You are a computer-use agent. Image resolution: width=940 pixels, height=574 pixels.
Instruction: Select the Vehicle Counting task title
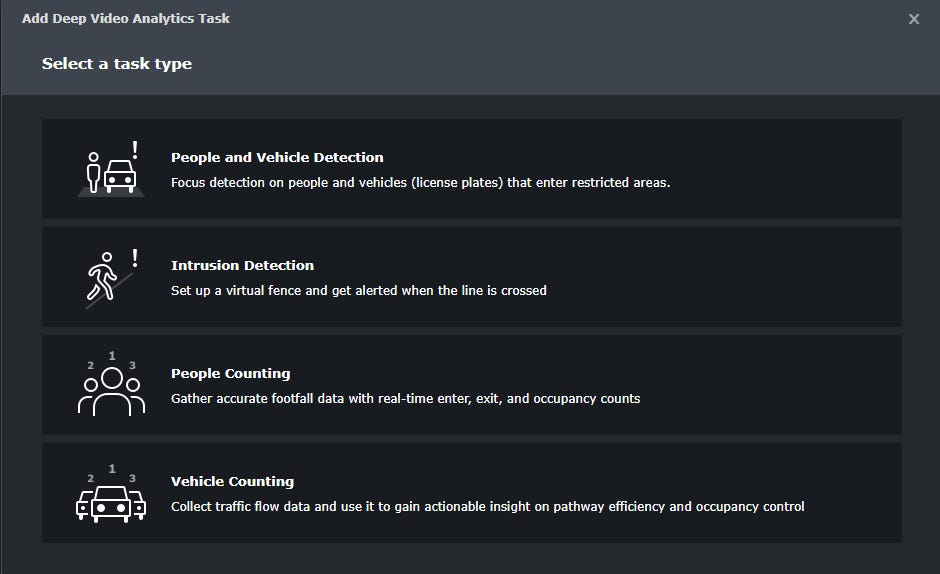pyautogui.click(x=232, y=481)
